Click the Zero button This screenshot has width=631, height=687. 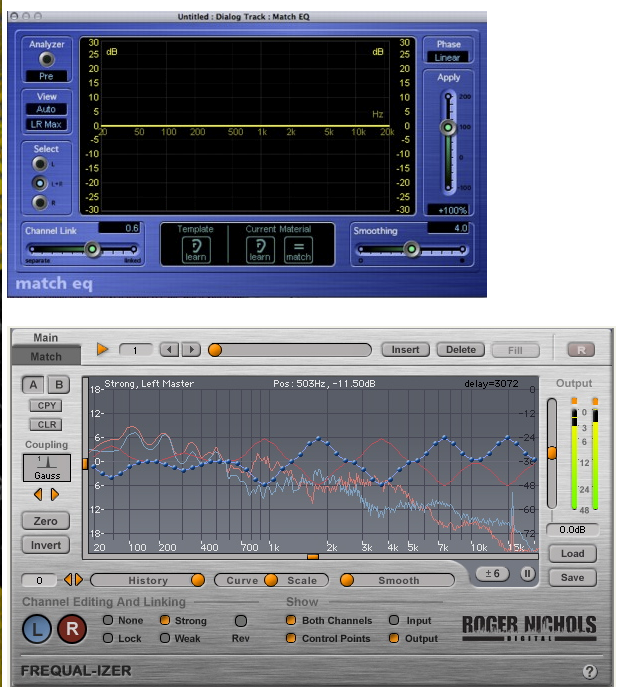(x=46, y=521)
